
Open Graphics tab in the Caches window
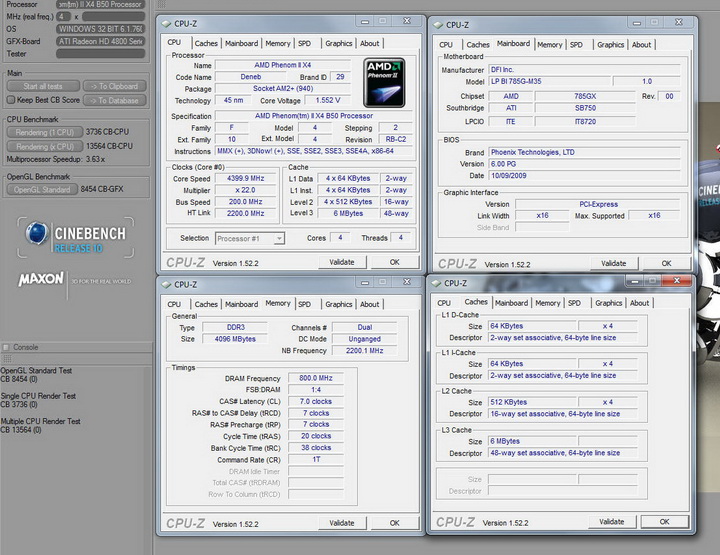coord(608,303)
